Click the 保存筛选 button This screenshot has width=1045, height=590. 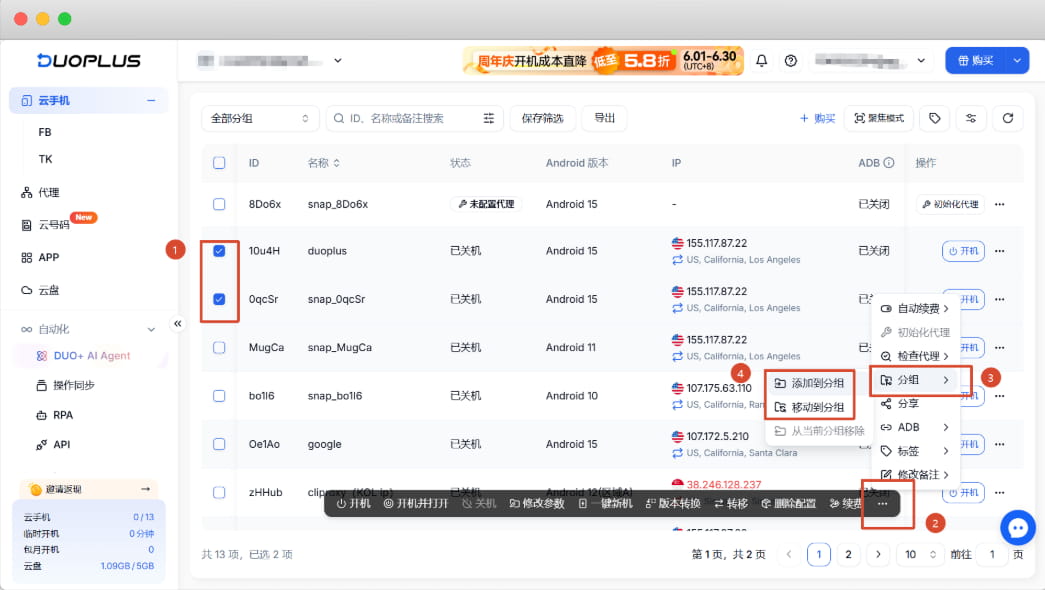tap(542, 118)
